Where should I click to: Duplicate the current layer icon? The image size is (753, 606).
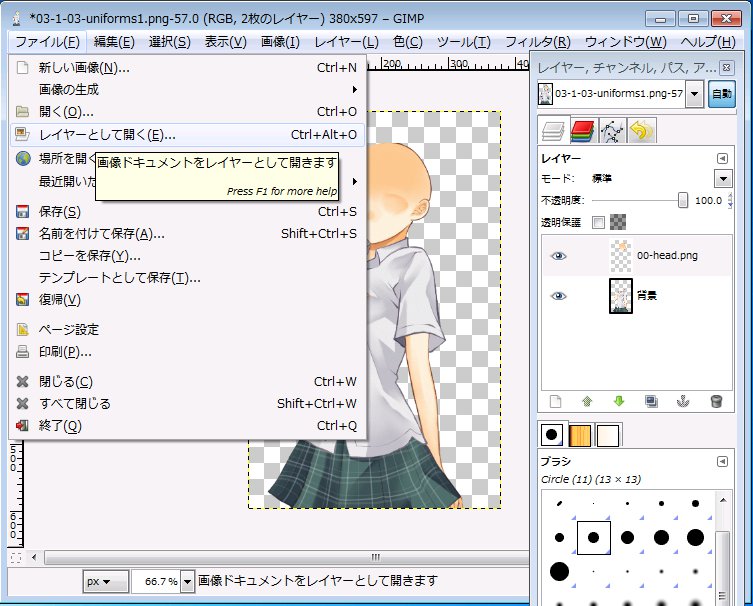point(651,401)
